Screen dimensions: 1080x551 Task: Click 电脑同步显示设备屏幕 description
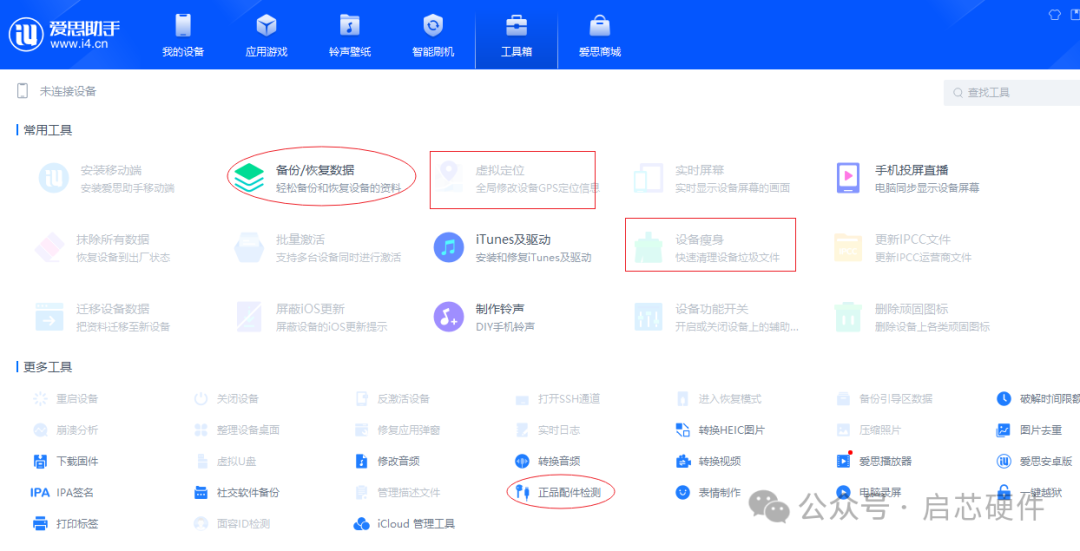[x=927, y=187]
